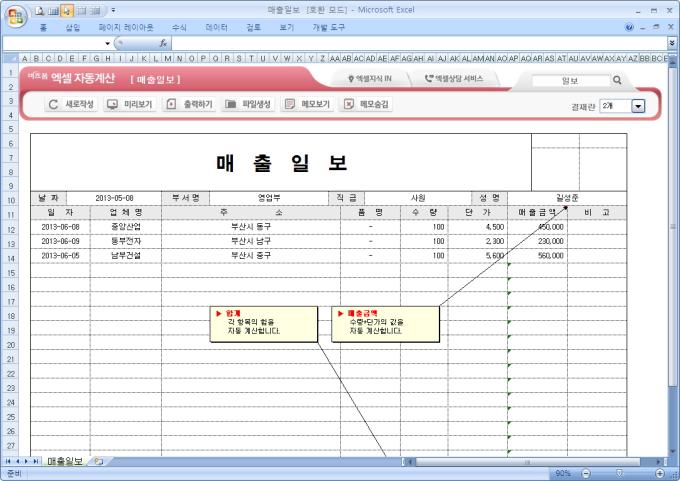Image resolution: width=680 pixels, height=481 pixels.
Task: Open the 검토 ribbon tab
Action: (253, 27)
